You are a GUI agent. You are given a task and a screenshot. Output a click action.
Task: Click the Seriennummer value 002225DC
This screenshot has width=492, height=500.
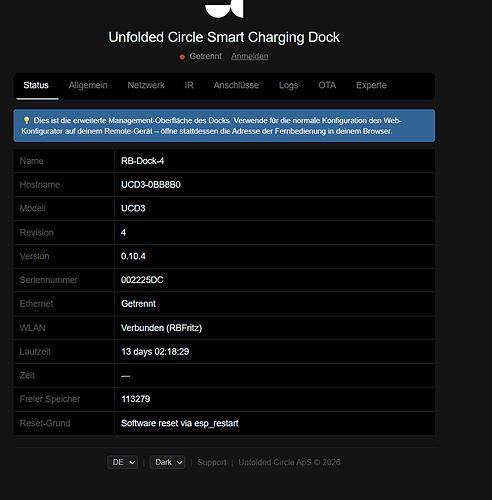click(x=142, y=280)
